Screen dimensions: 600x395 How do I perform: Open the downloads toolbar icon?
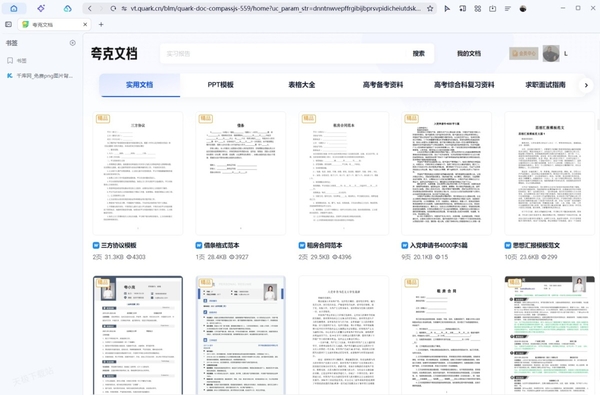click(x=492, y=8)
